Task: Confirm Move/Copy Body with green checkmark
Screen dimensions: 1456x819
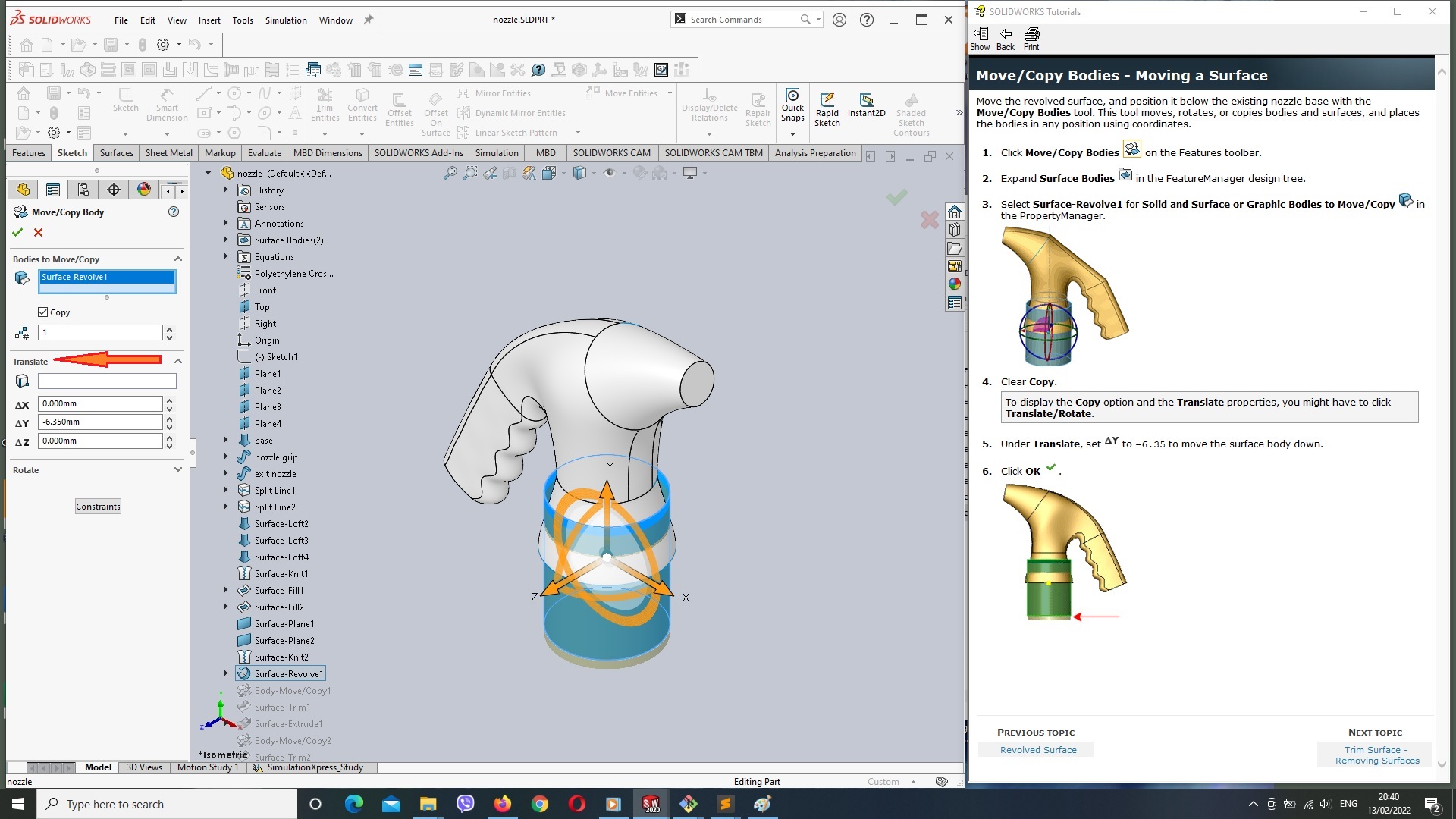Action: click(x=17, y=233)
